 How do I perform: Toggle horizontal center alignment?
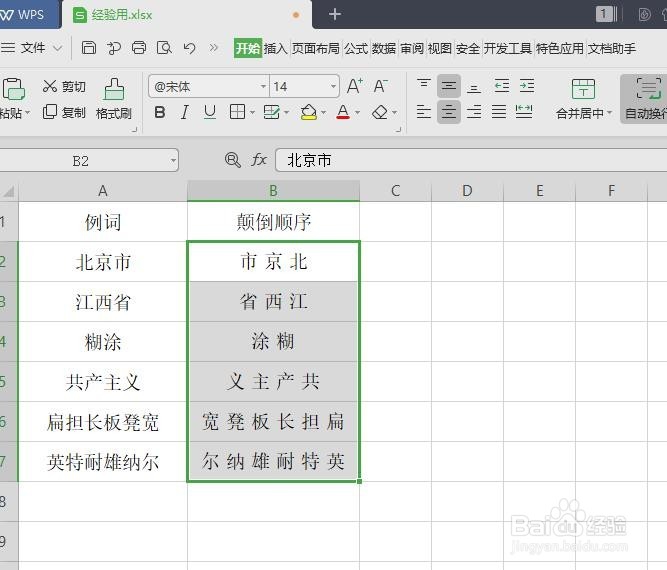click(x=449, y=112)
